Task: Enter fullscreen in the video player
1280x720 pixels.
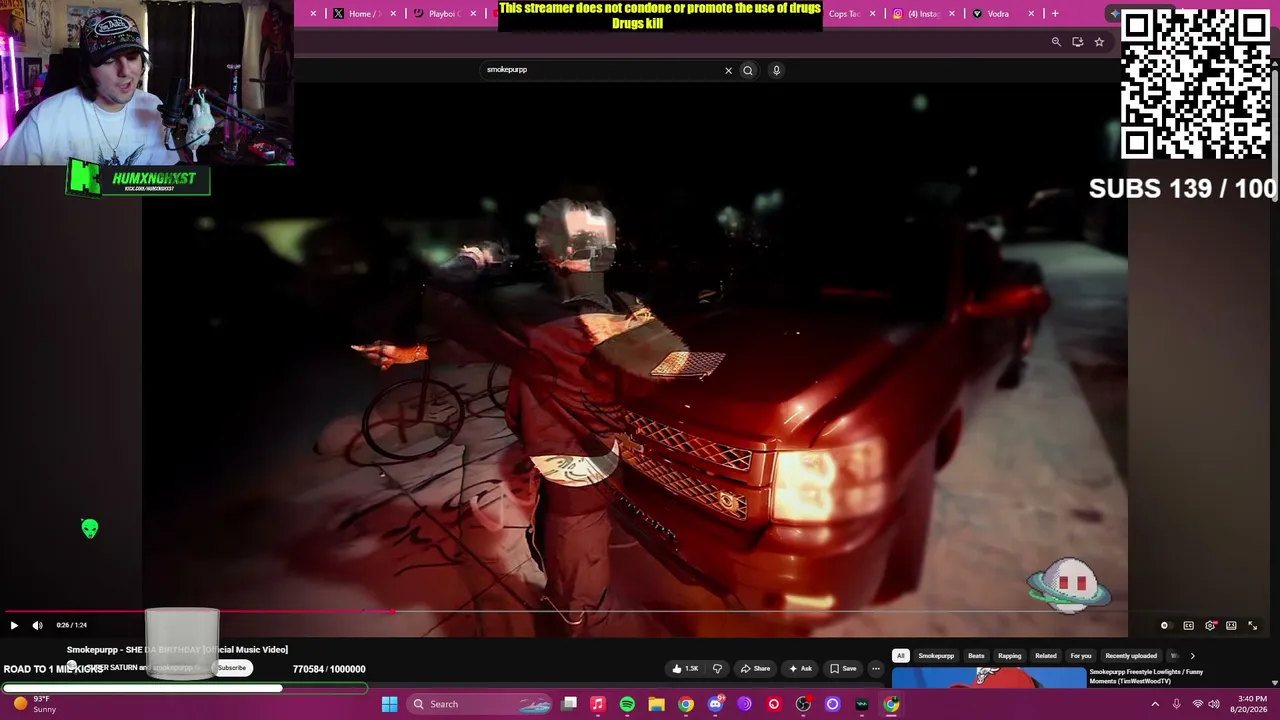Action: (1252, 626)
